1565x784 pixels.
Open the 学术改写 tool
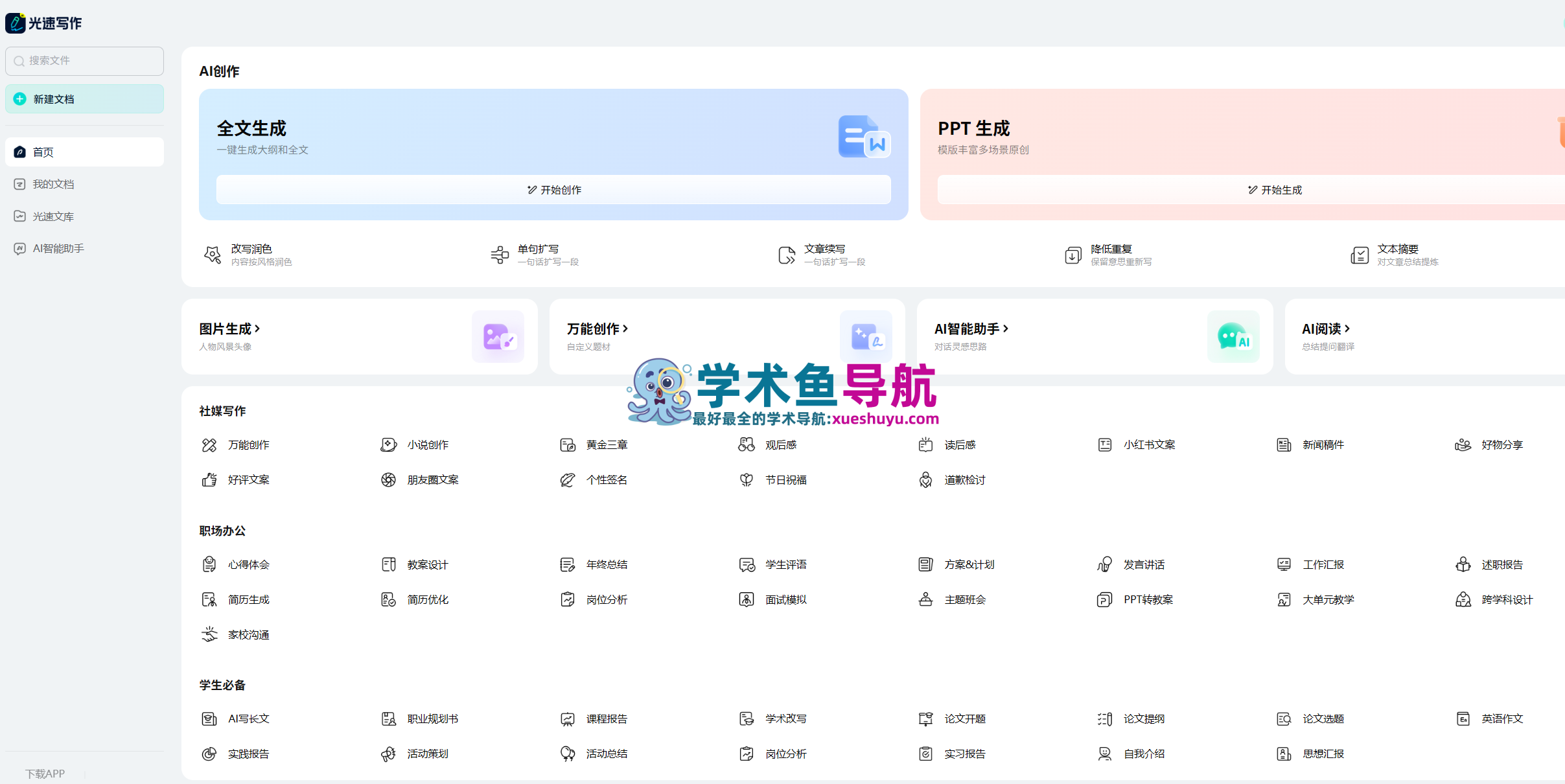(x=773, y=719)
